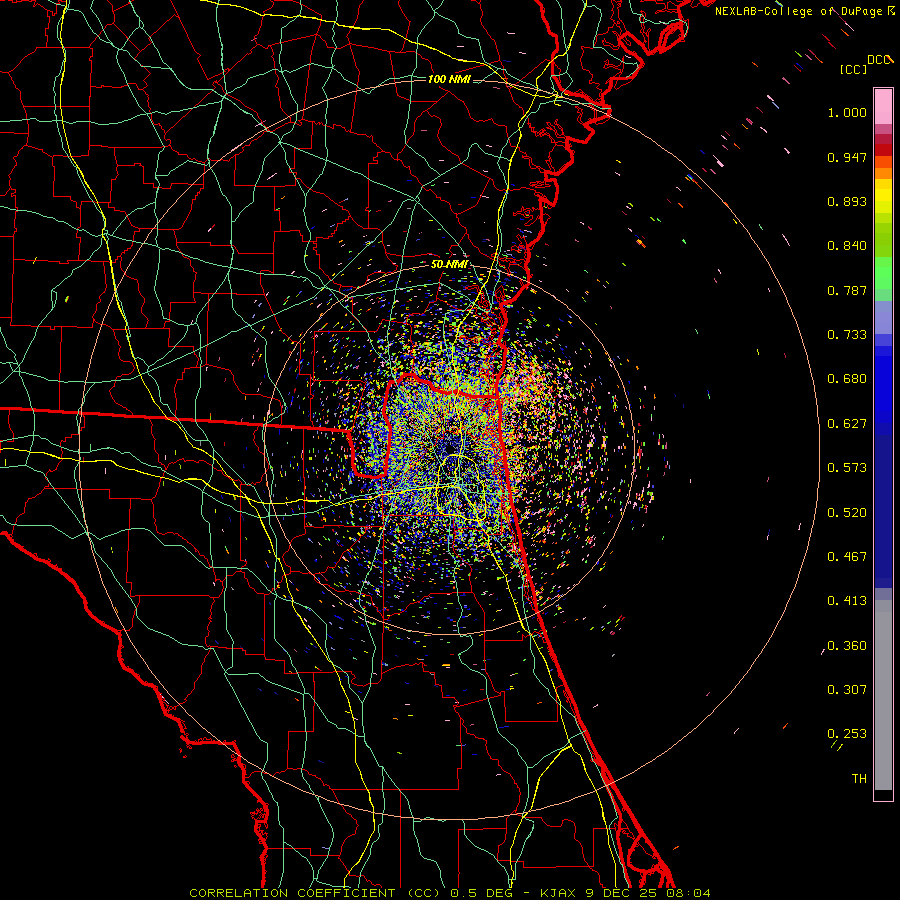
Task: Click the 0.413 legend value
Action: click(x=847, y=601)
